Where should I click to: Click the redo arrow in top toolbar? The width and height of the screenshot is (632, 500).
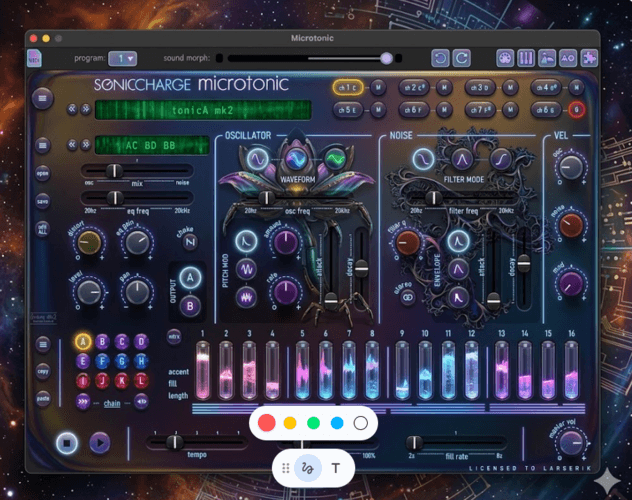461,58
